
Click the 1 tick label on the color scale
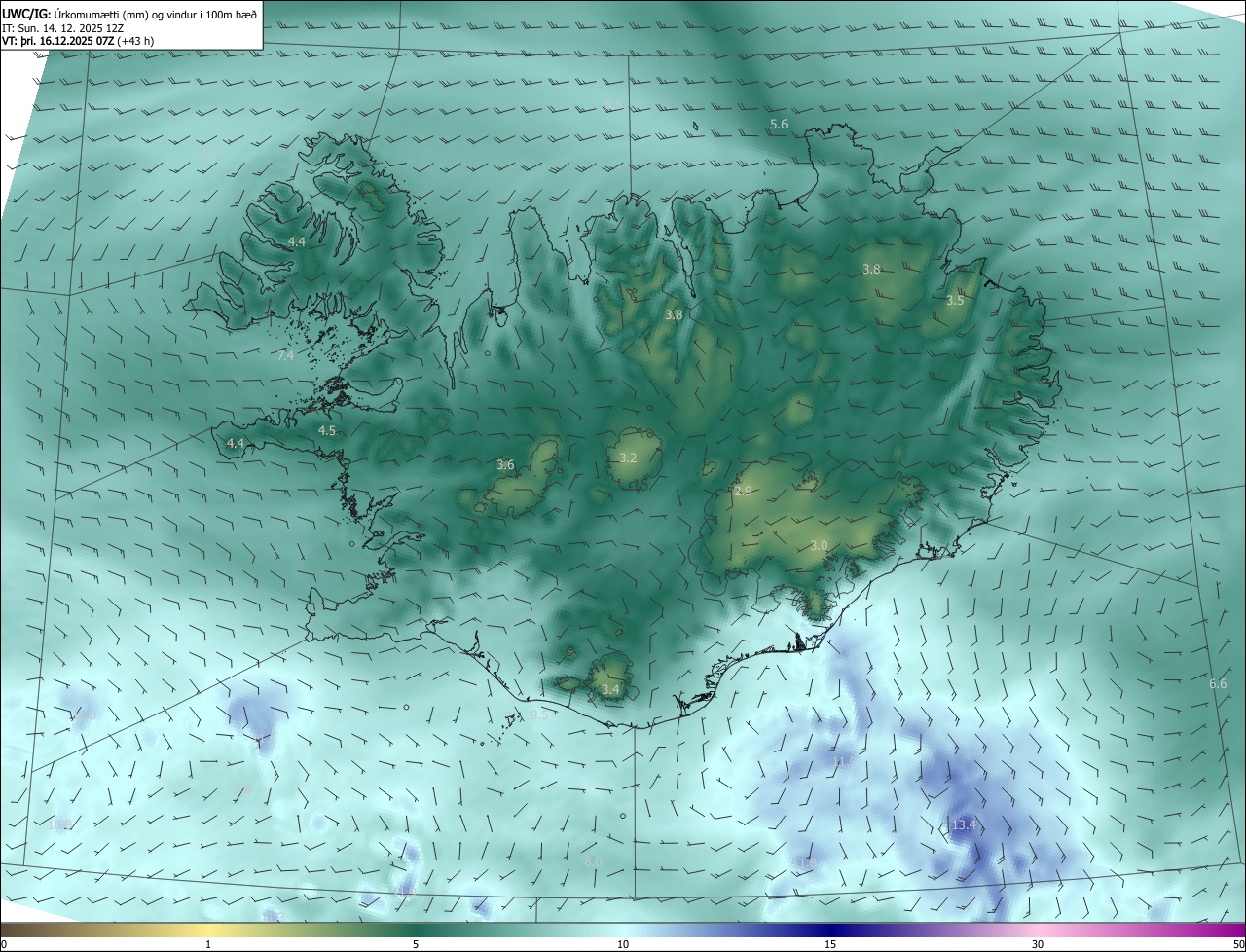208,944
